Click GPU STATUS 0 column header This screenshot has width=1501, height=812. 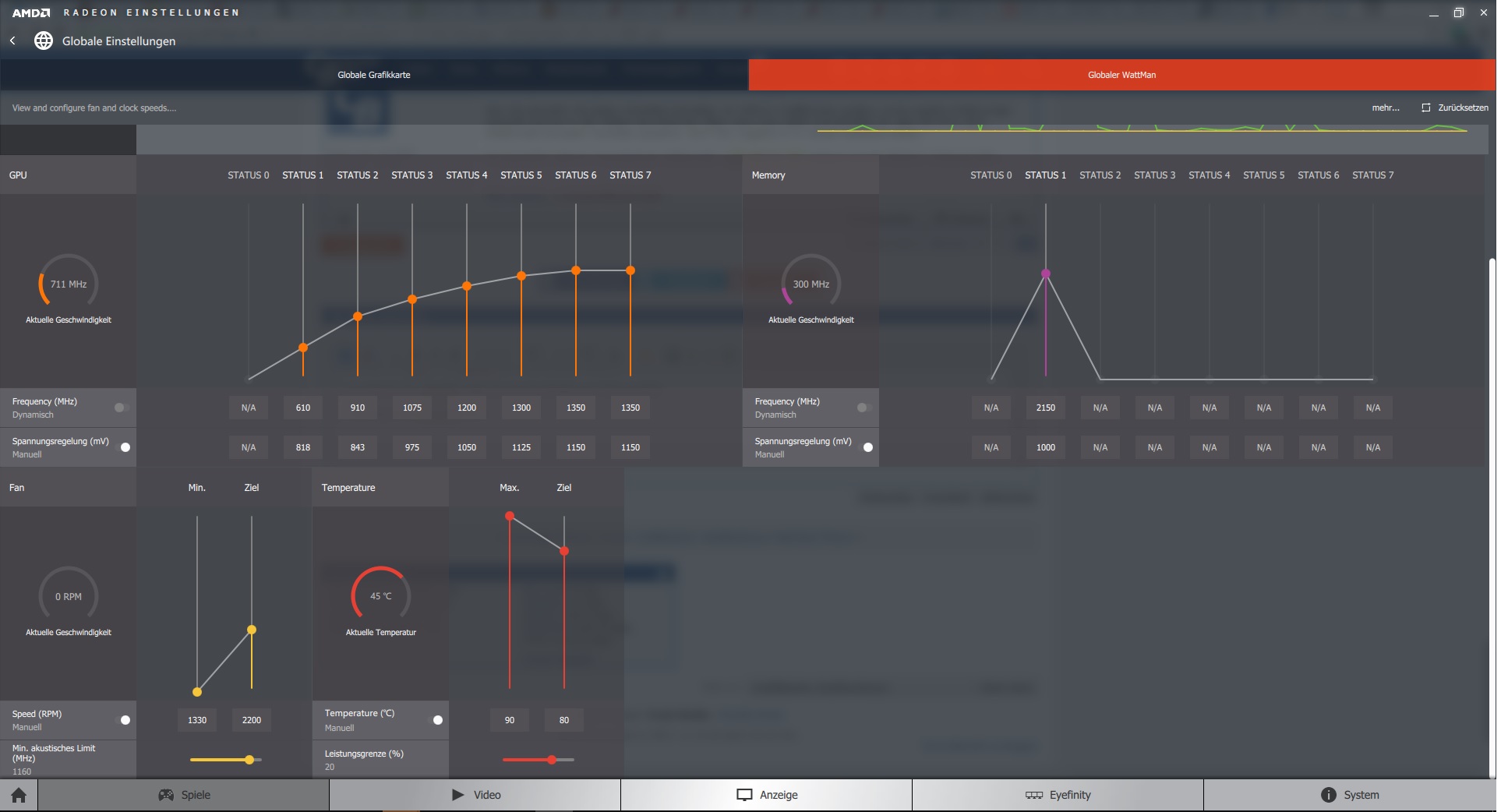(249, 175)
